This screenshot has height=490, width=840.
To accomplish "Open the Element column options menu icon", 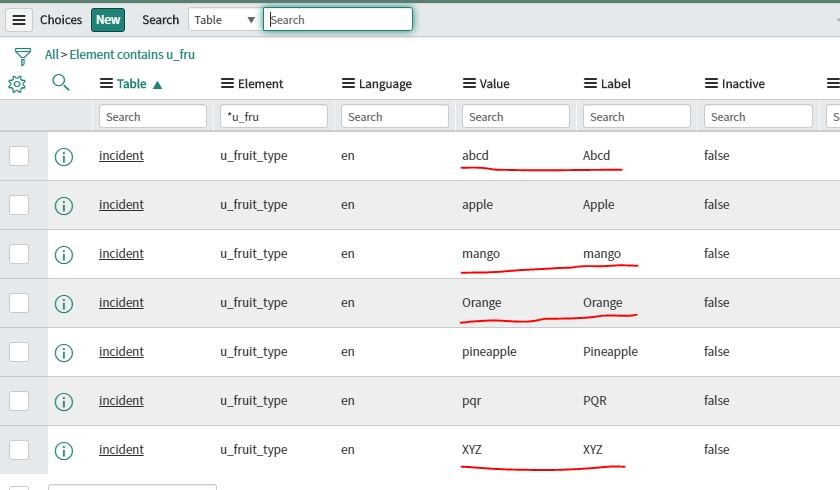I will tap(227, 84).
